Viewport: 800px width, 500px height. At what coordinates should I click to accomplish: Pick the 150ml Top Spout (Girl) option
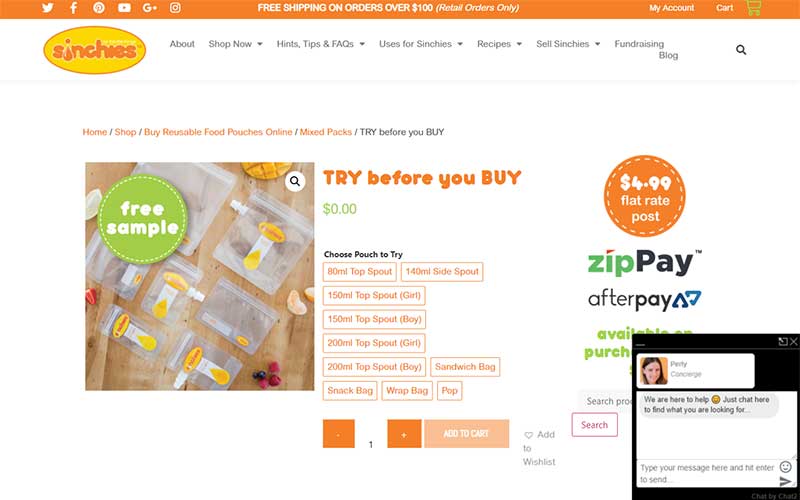[x=374, y=295]
